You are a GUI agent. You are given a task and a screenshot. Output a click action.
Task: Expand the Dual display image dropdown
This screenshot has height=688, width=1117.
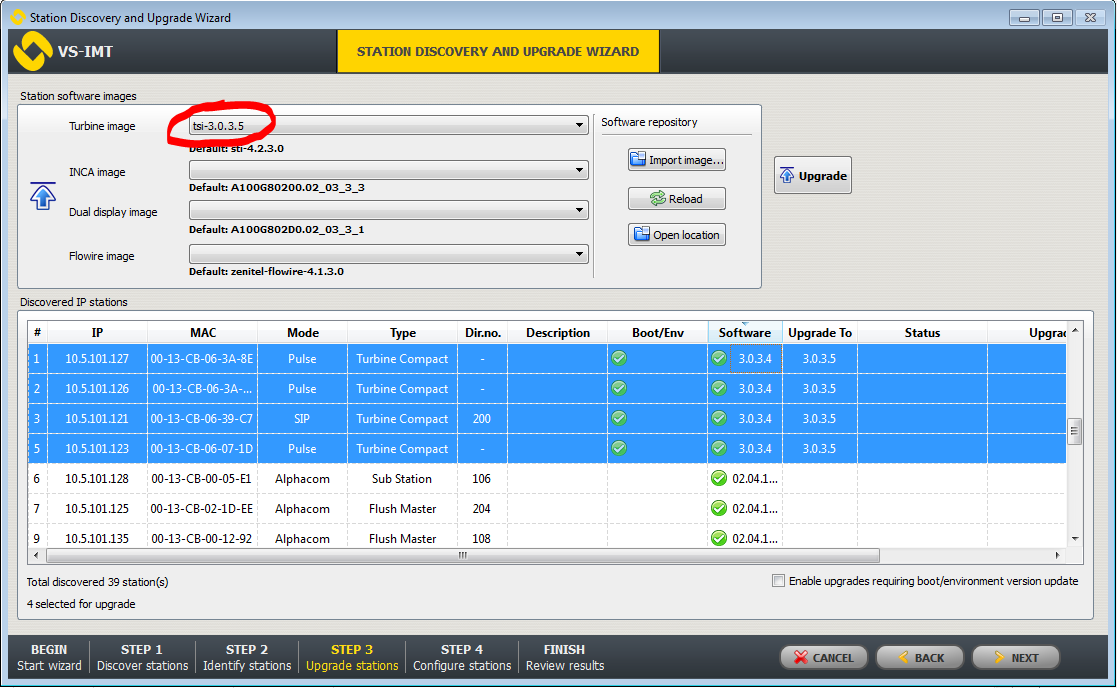click(580, 211)
